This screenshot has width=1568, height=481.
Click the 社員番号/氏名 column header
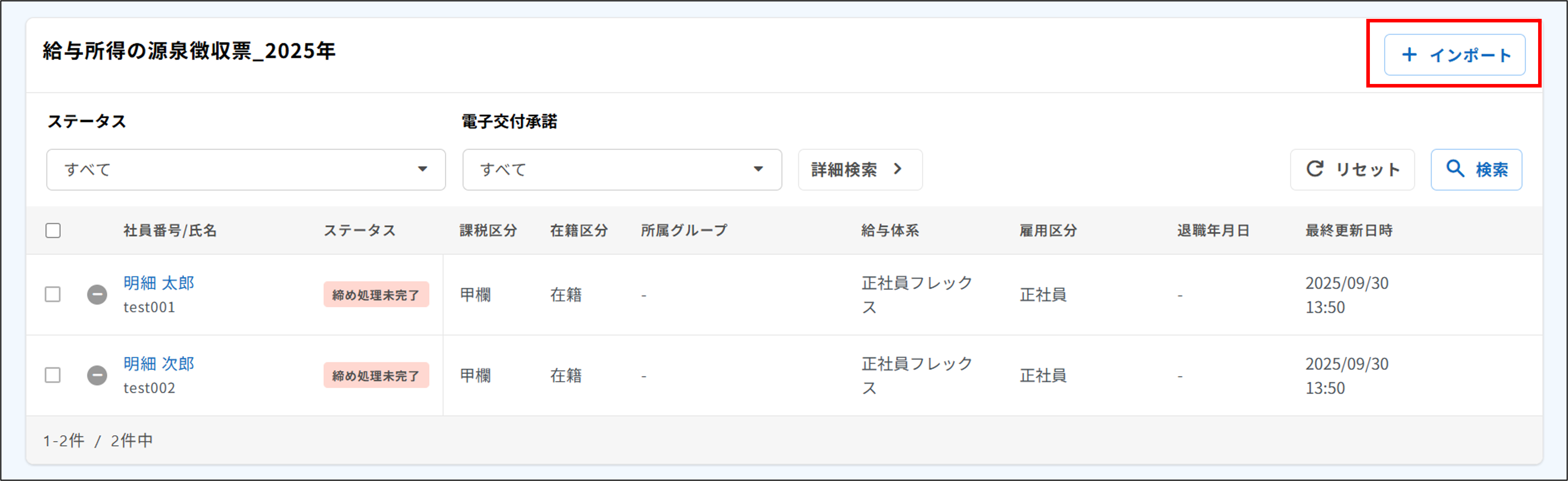click(x=169, y=231)
